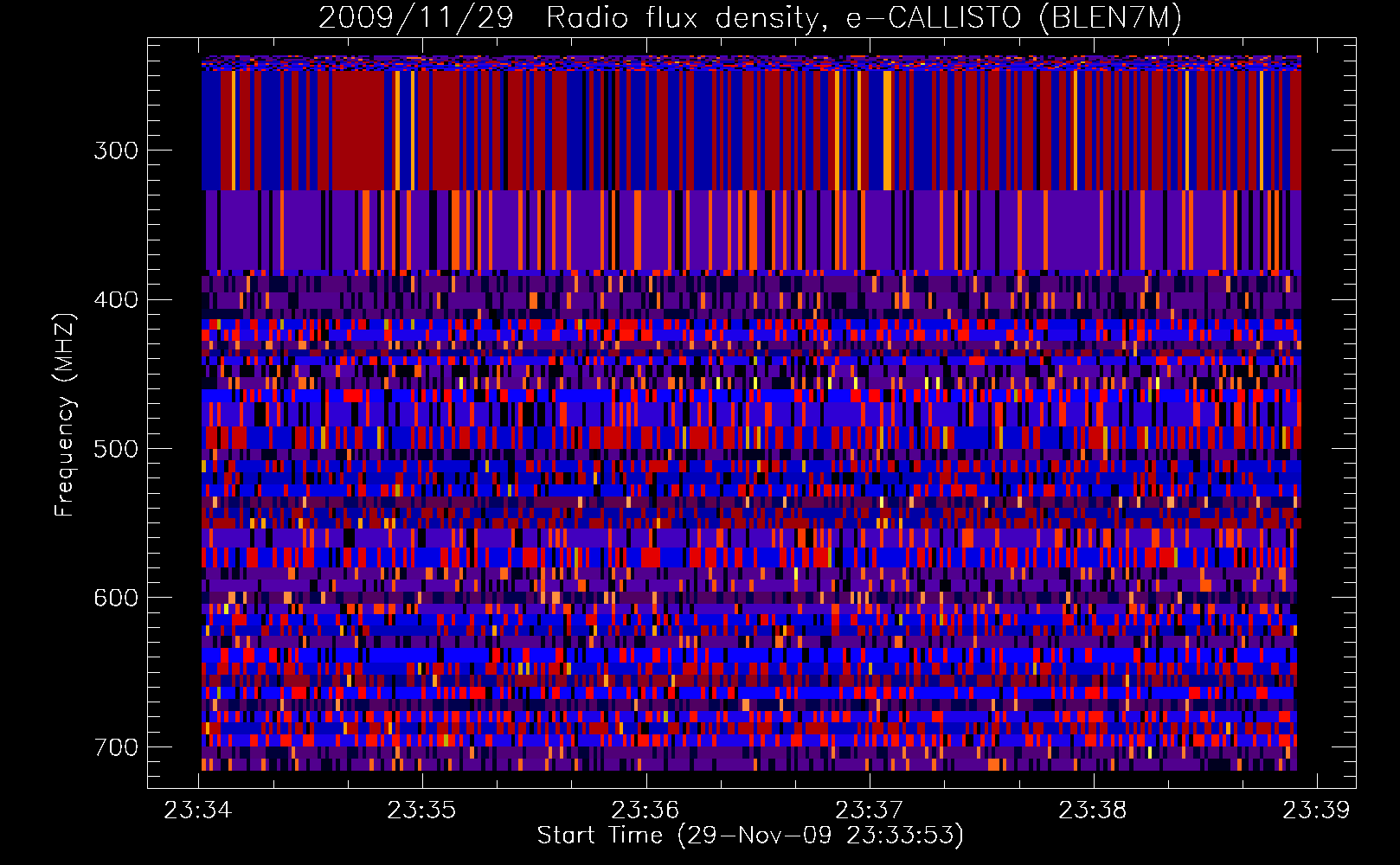Select the 'Frequency (MHZ)' y-axis label
The height and width of the screenshot is (865, 1400).
[x=64, y=415]
